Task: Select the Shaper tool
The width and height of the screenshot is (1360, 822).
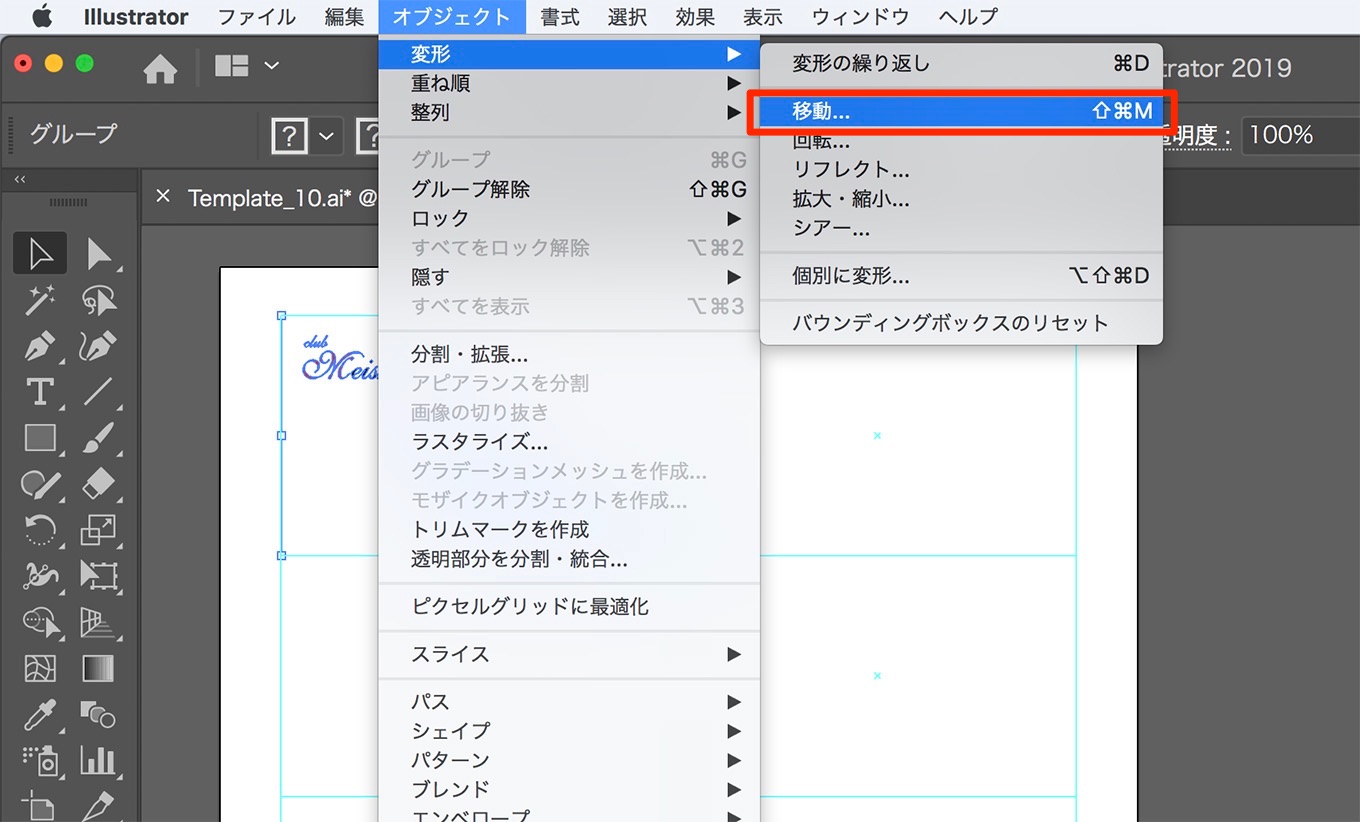Action: coord(40,484)
